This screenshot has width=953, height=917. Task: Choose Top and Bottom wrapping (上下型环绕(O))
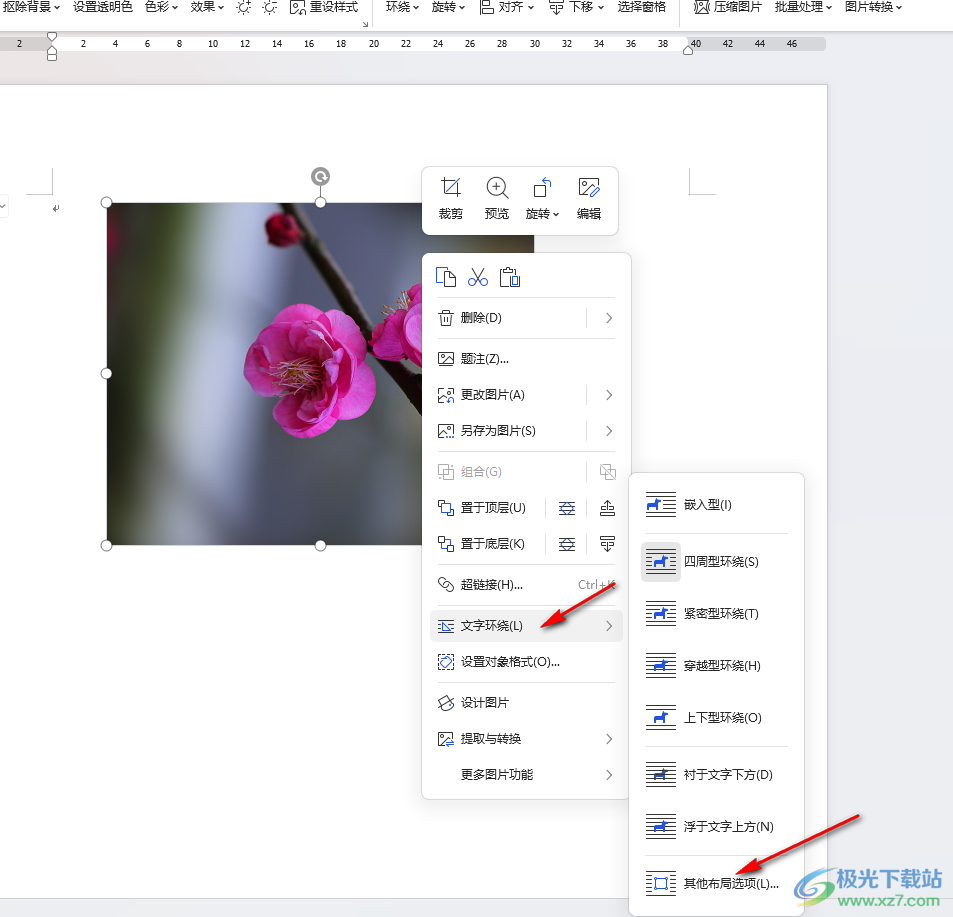(716, 718)
